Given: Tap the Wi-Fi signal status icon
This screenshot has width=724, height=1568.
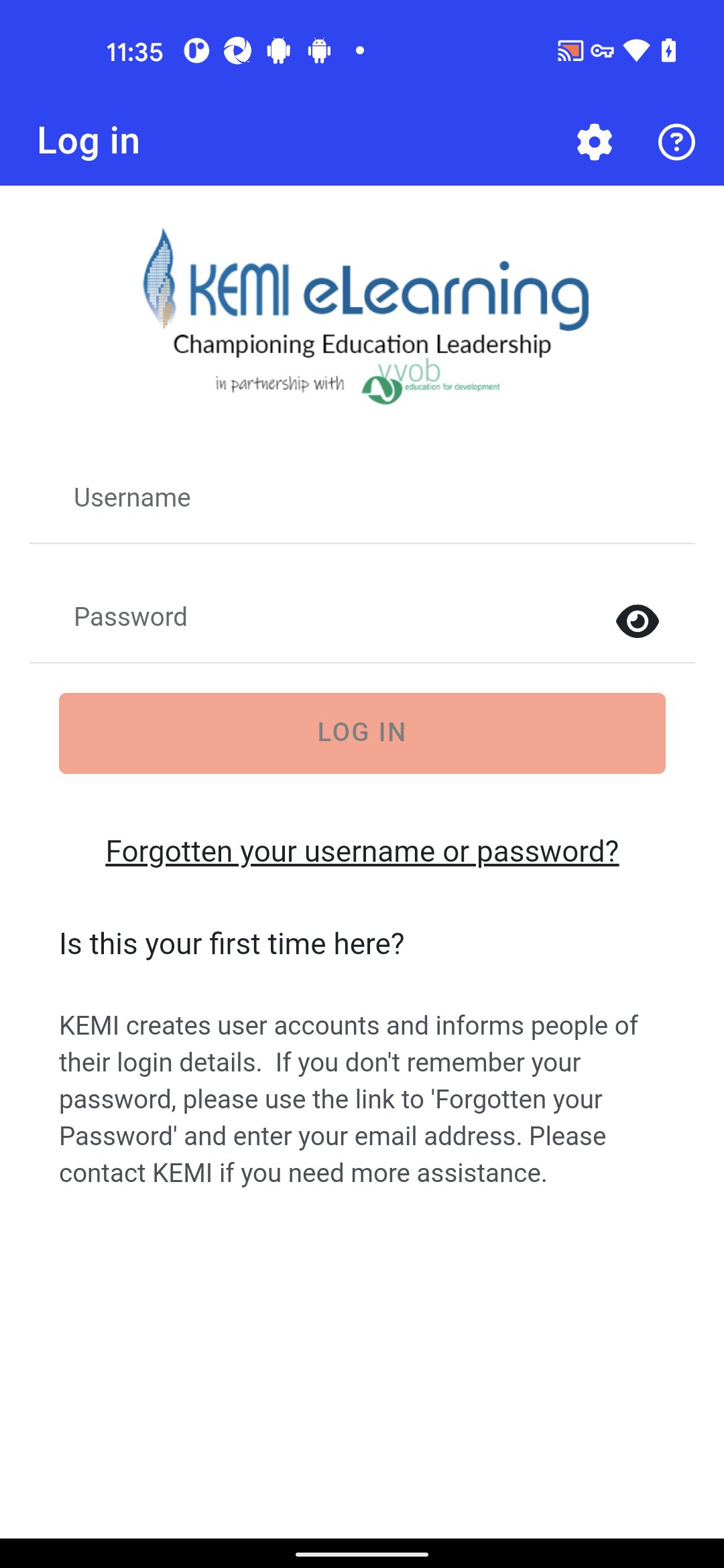Looking at the screenshot, I should (x=636, y=51).
